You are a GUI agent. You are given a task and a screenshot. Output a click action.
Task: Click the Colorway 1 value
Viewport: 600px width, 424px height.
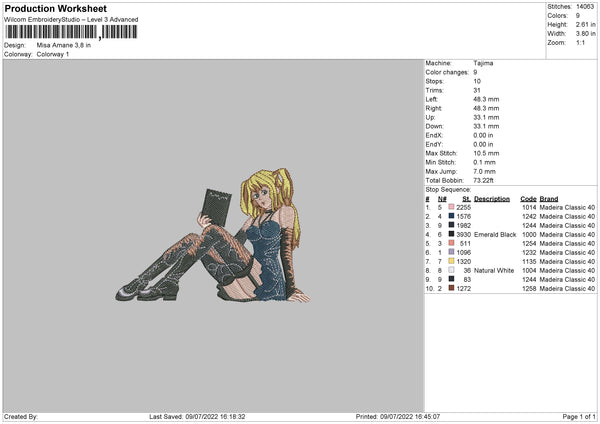(53, 54)
